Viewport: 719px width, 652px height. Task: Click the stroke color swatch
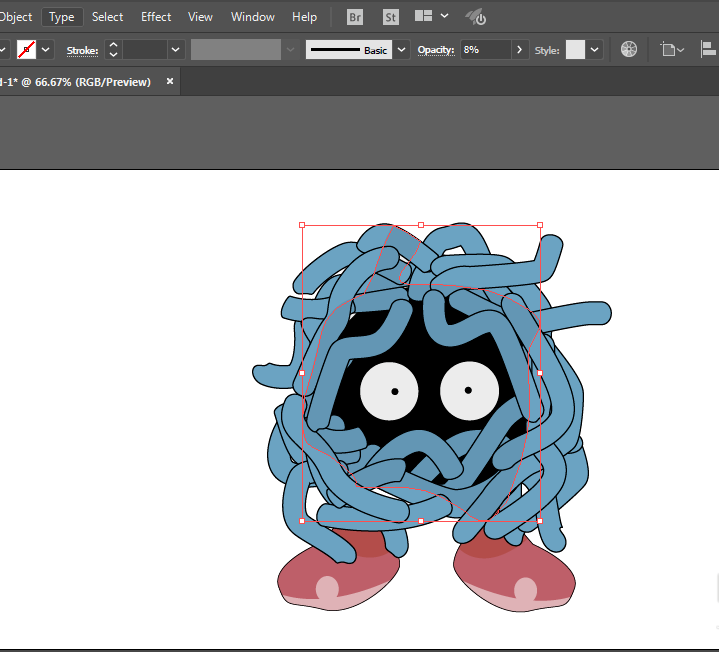click(26, 50)
